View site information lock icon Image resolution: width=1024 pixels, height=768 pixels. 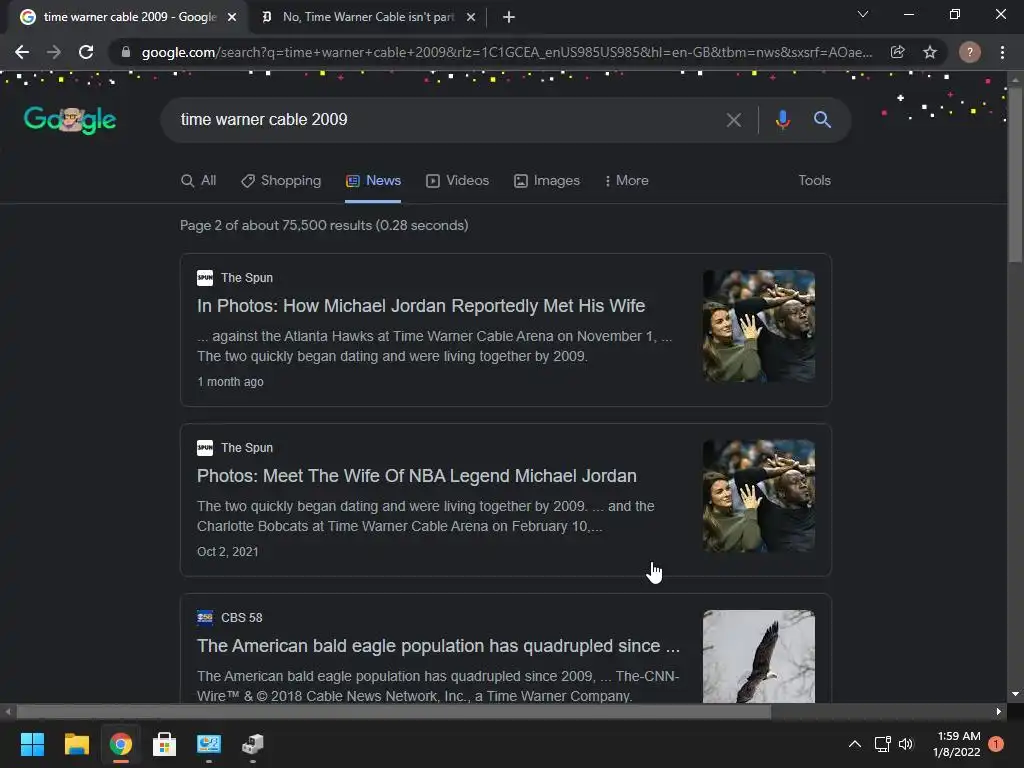point(126,52)
